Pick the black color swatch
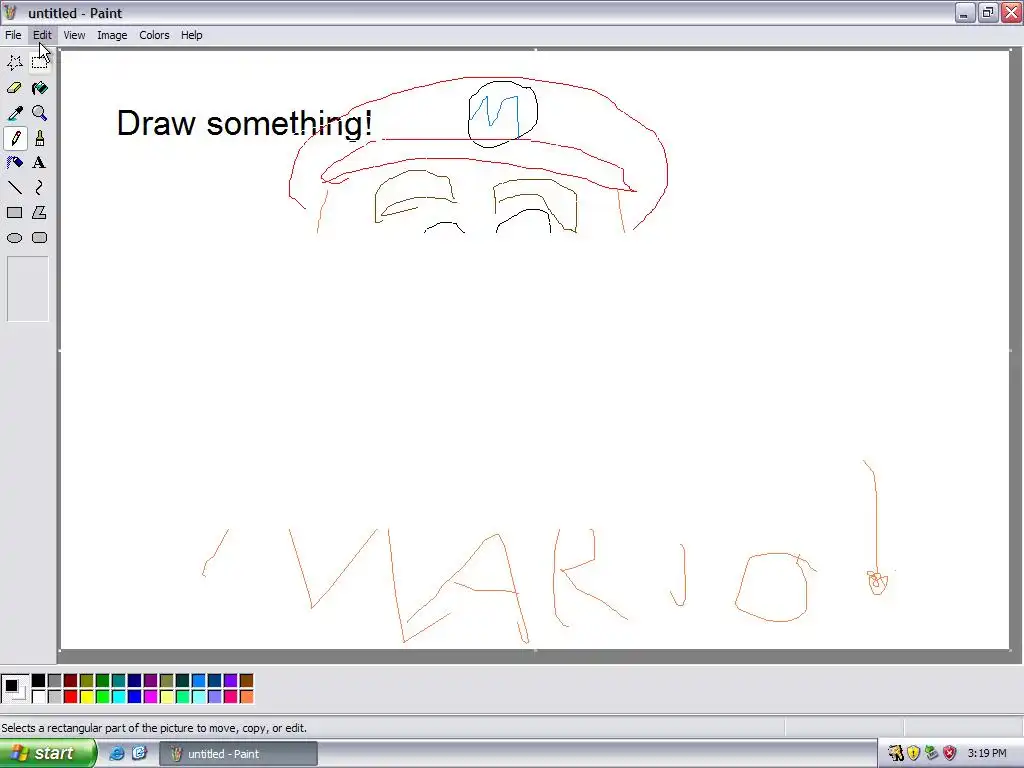 click(39, 681)
